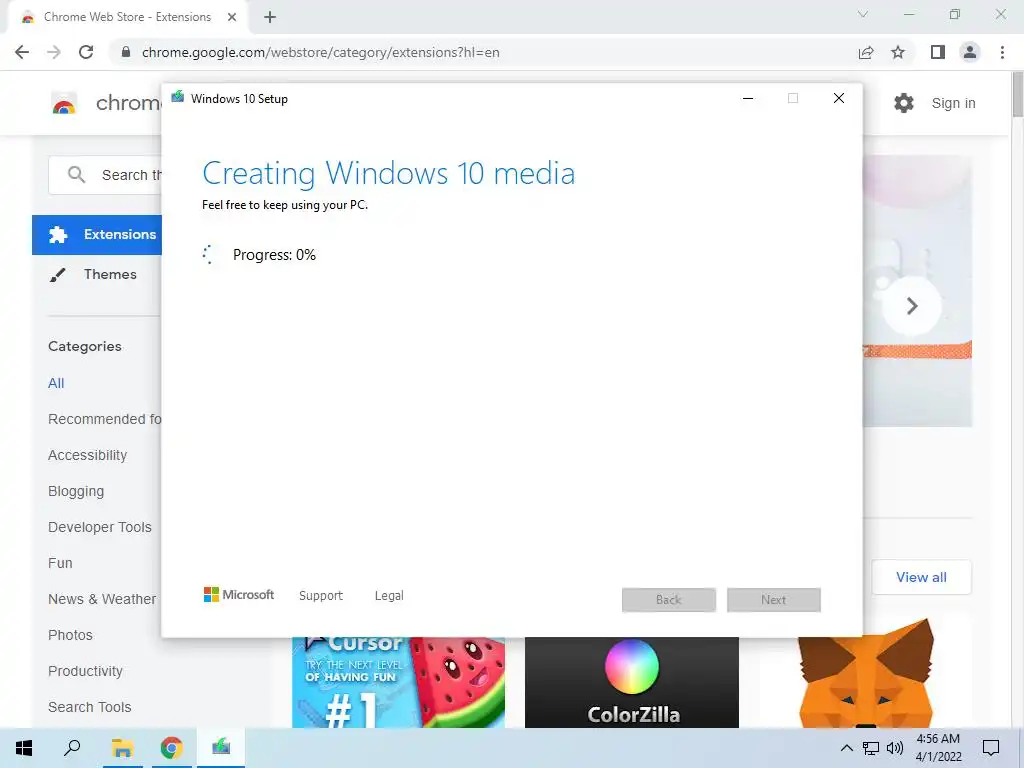The width and height of the screenshot is (1024, 768).
Task: Bookmark this tab with the star icon
Action: tap(898, 52)
